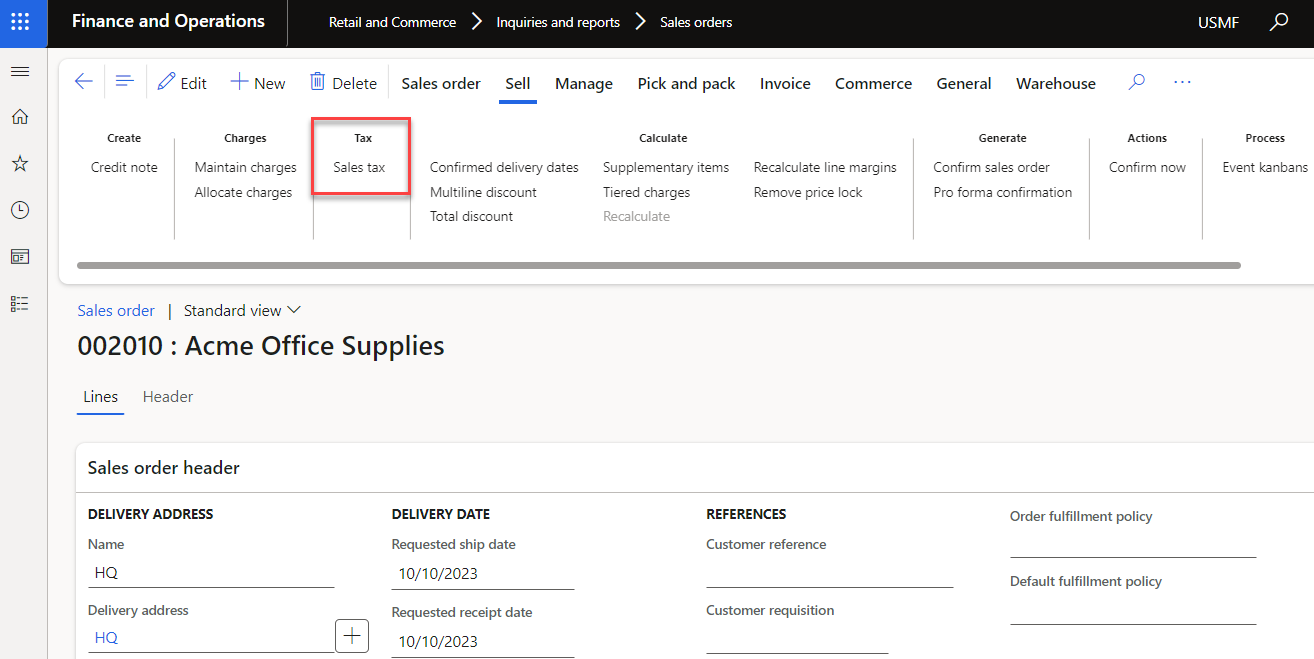
Task: Open Recent clock icon in sidebar
Action: point(20,210)
